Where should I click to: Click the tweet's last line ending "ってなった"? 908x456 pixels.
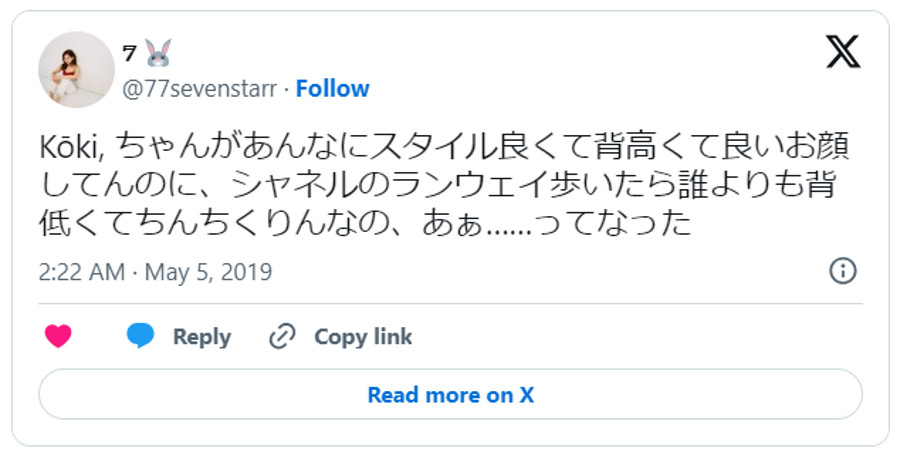(365, 223)
